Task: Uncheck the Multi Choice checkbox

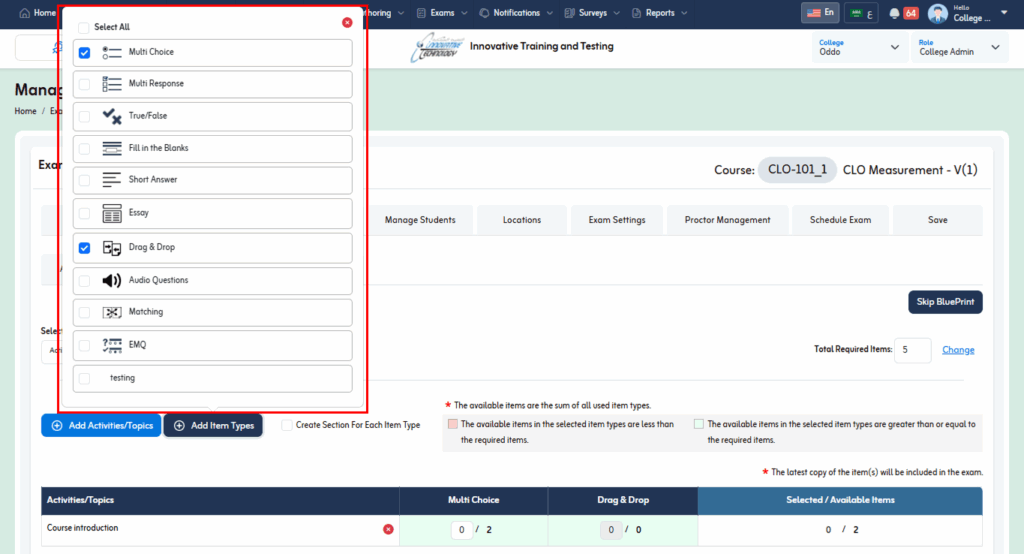Action: (85, 52)
